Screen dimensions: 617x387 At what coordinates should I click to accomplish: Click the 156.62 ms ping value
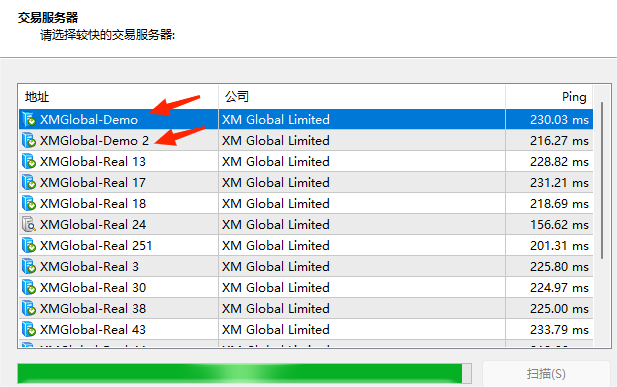click(x=559, y=224)
